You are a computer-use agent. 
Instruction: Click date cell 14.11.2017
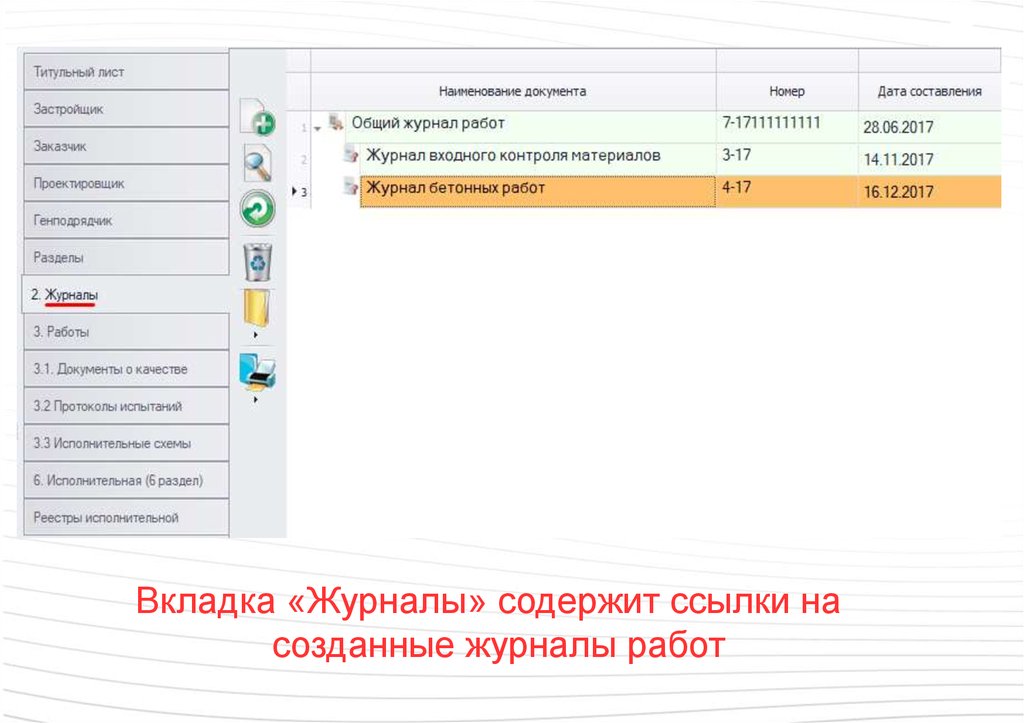[929, 159]
